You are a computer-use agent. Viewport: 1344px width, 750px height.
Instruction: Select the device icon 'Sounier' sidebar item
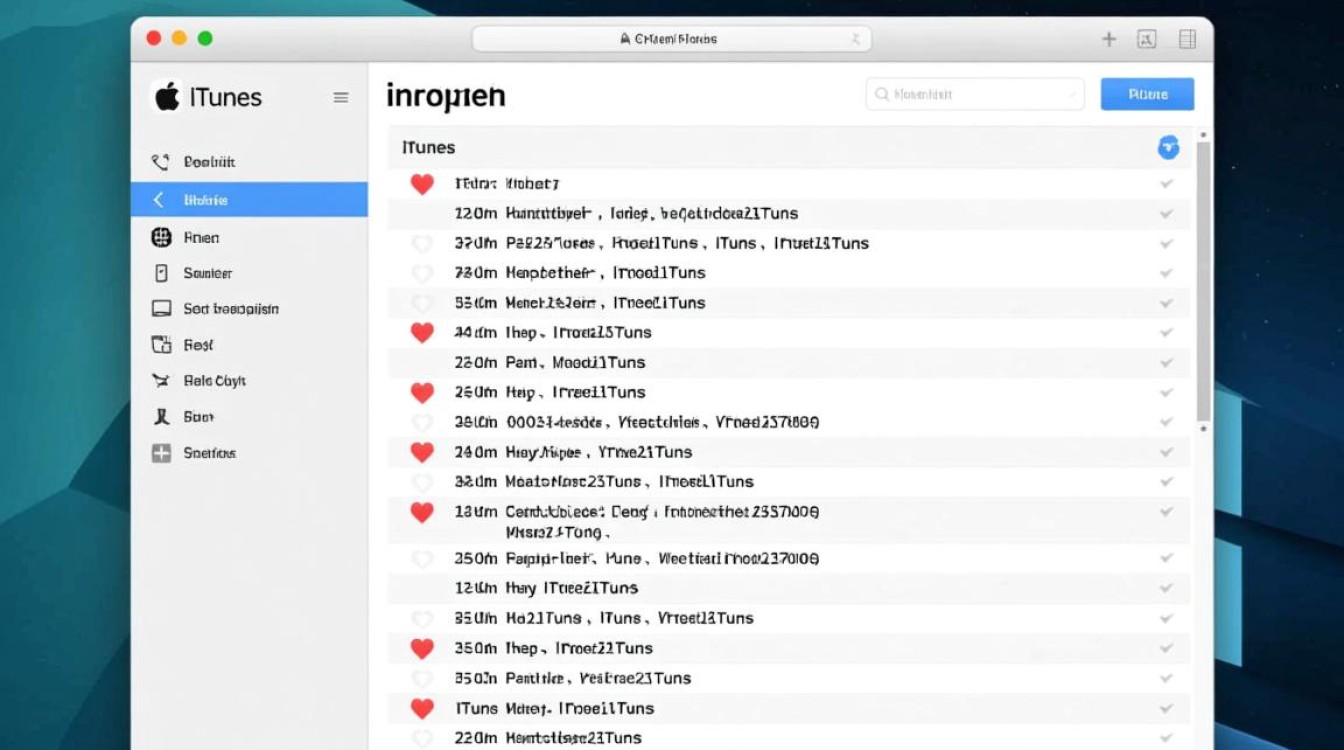pyautogui.click(x=249, y=273)
